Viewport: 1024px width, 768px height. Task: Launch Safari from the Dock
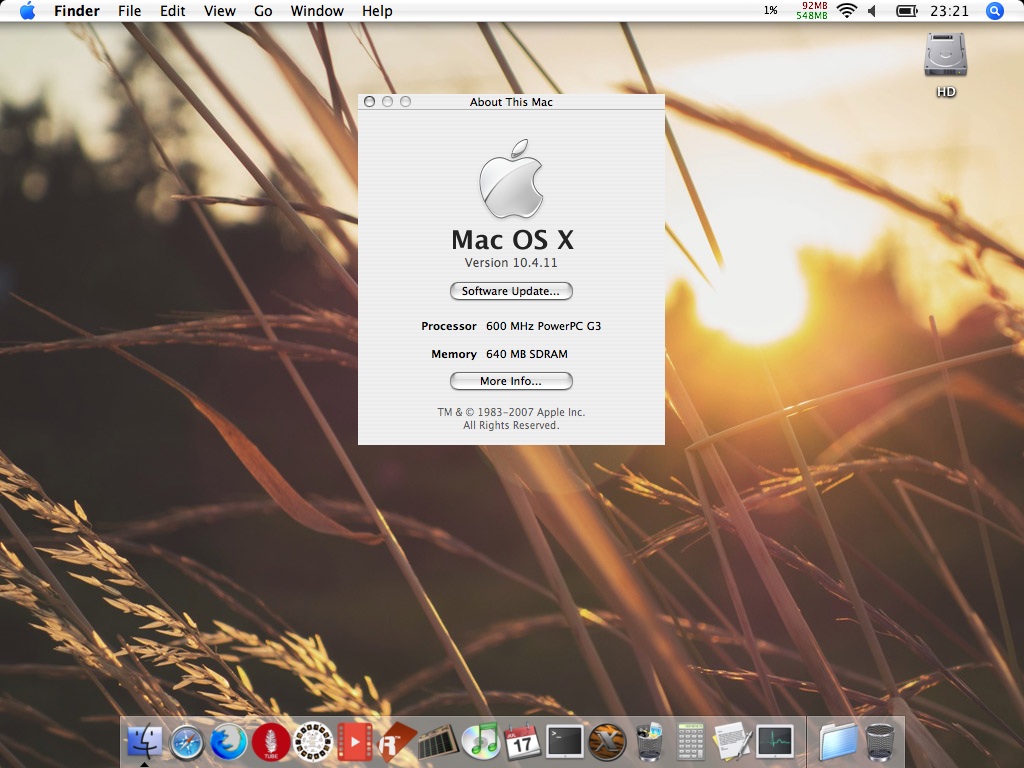[187, 743]
